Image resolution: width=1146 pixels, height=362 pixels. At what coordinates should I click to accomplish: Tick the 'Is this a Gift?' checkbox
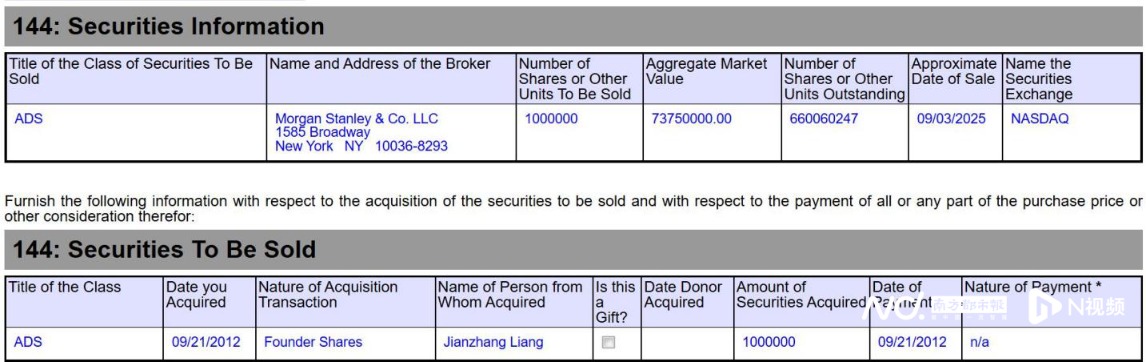click(x=607, y=342)
